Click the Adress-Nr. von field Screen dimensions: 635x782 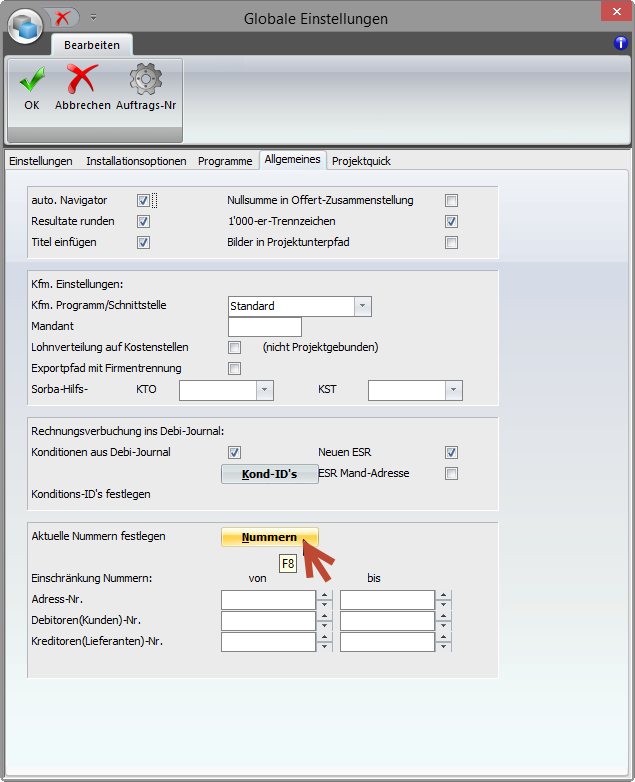tap(268, 599)
